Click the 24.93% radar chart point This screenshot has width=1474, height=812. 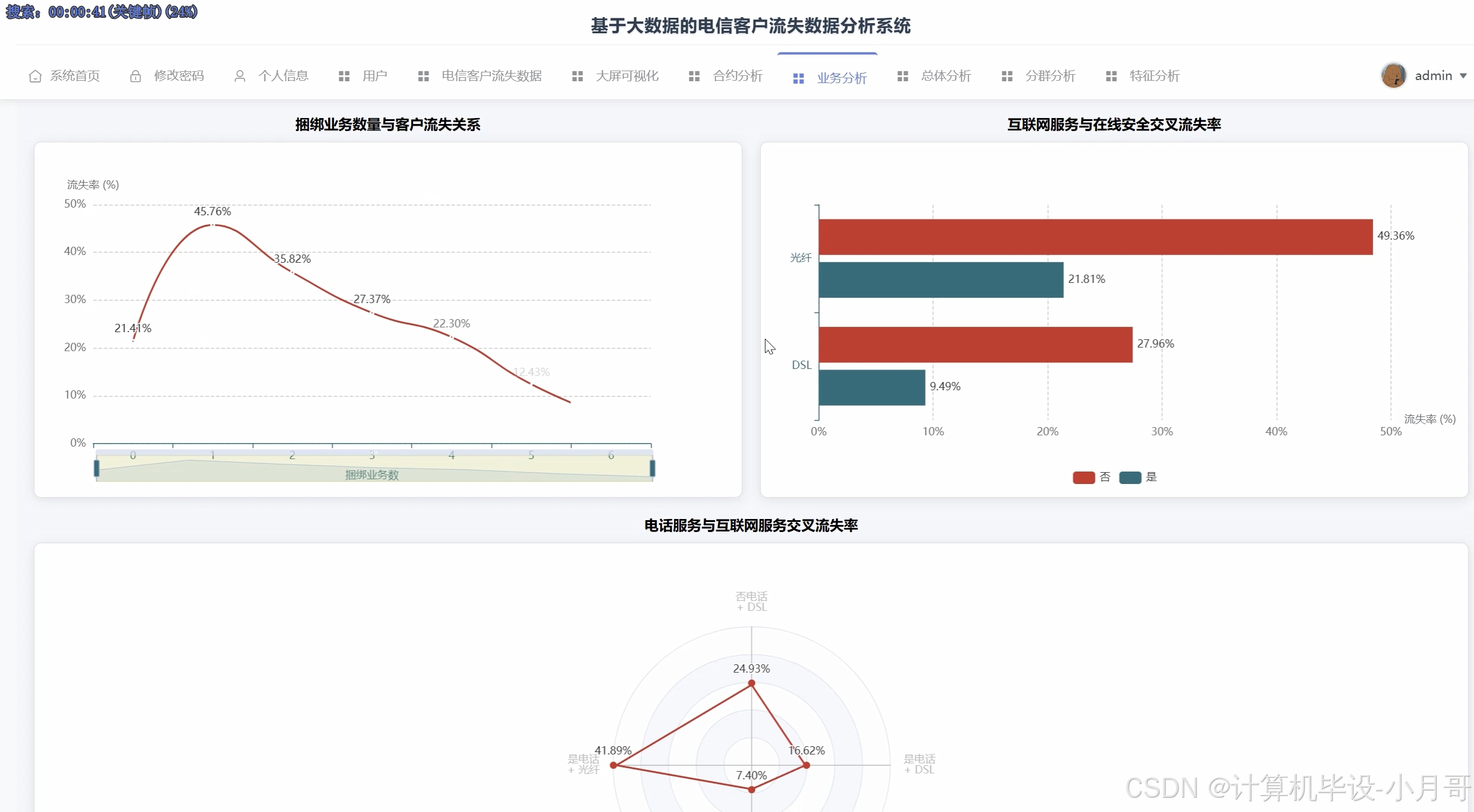(751, 683)
